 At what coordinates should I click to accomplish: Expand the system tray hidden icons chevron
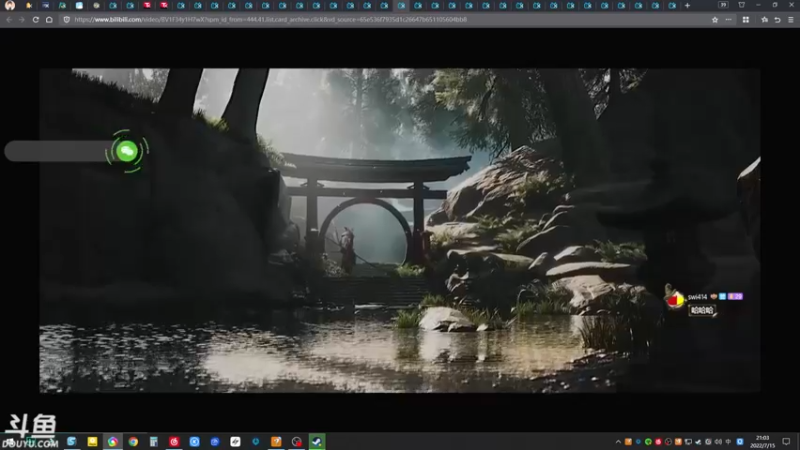618,442
